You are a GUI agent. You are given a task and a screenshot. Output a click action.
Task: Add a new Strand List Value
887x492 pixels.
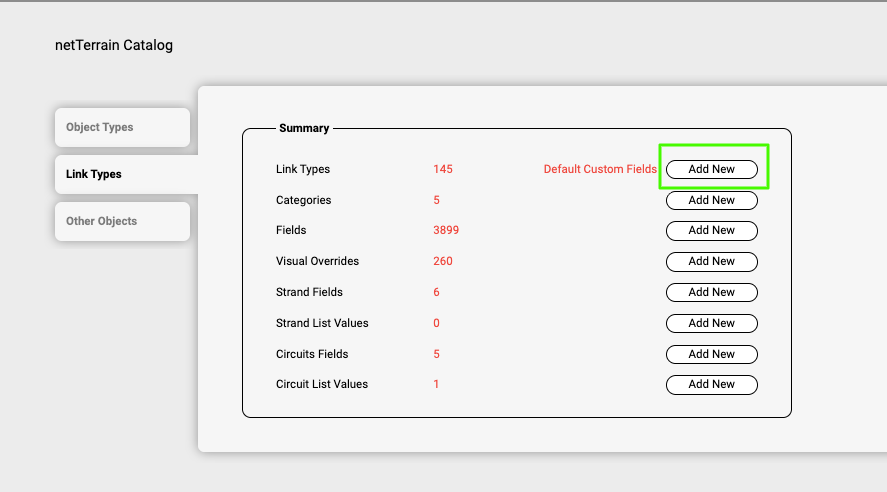[x=711, y=323]
